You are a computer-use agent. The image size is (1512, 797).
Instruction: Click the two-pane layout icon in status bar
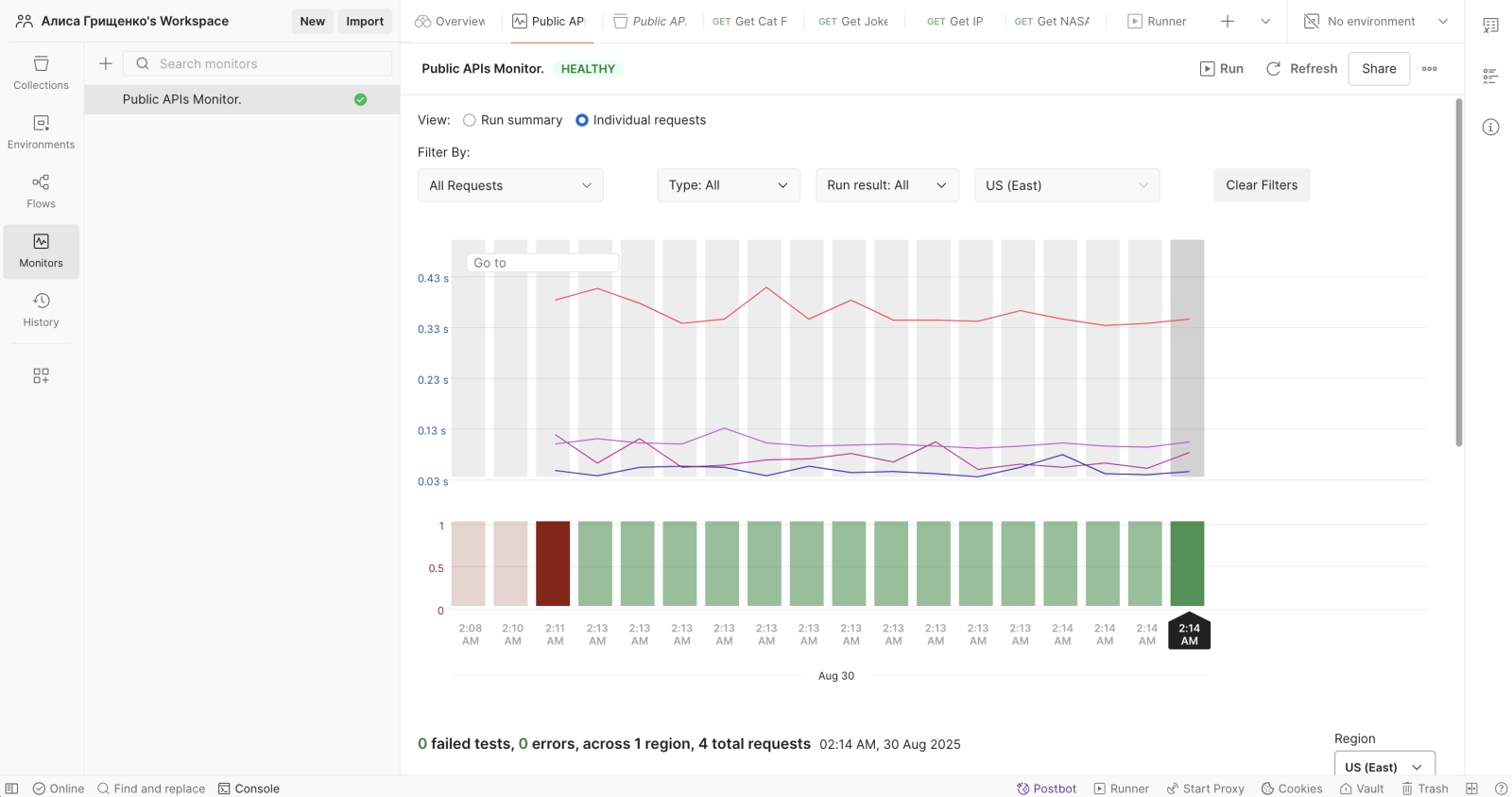(x=1471, y=788)
